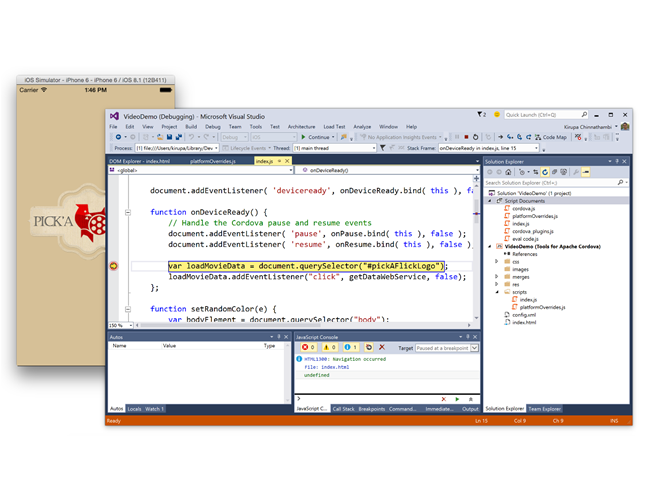
Task: Switch to the Watch 1 tab
Action: (x=154, y=409)
